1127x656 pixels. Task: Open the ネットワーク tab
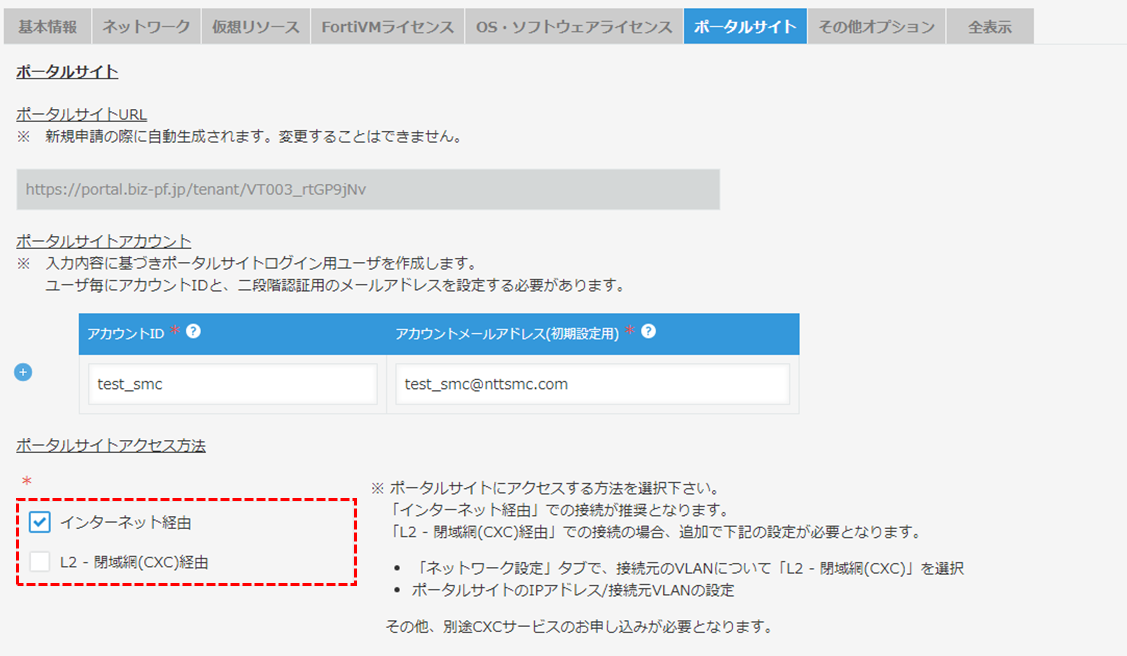tap(146, 27)
